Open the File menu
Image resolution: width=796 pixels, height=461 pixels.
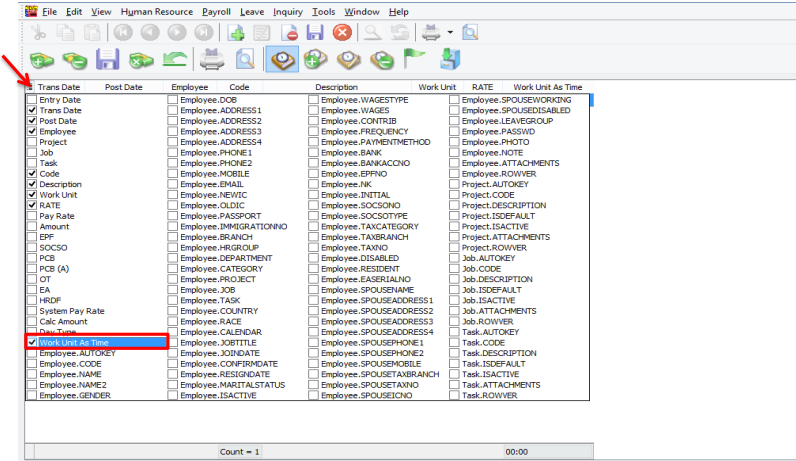point(49,11)
